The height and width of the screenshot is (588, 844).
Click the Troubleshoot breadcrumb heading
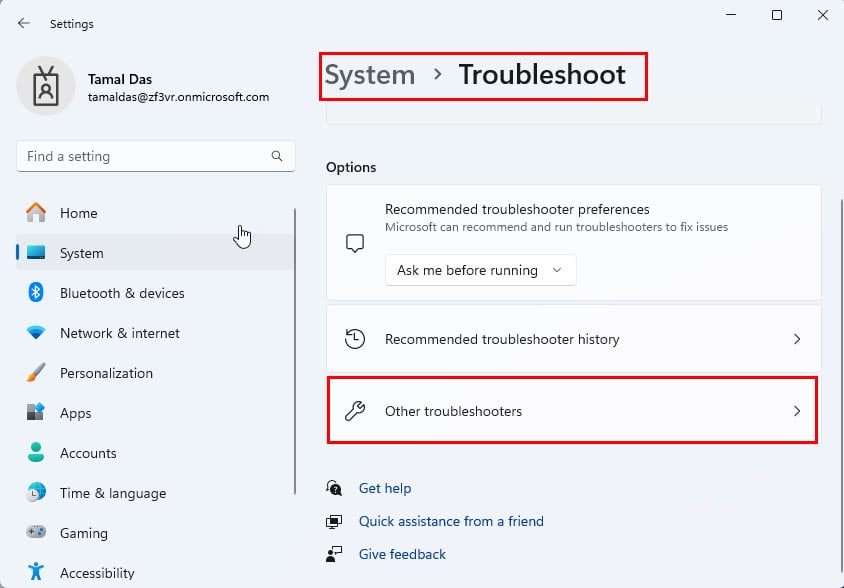click(x=542, y=75)
